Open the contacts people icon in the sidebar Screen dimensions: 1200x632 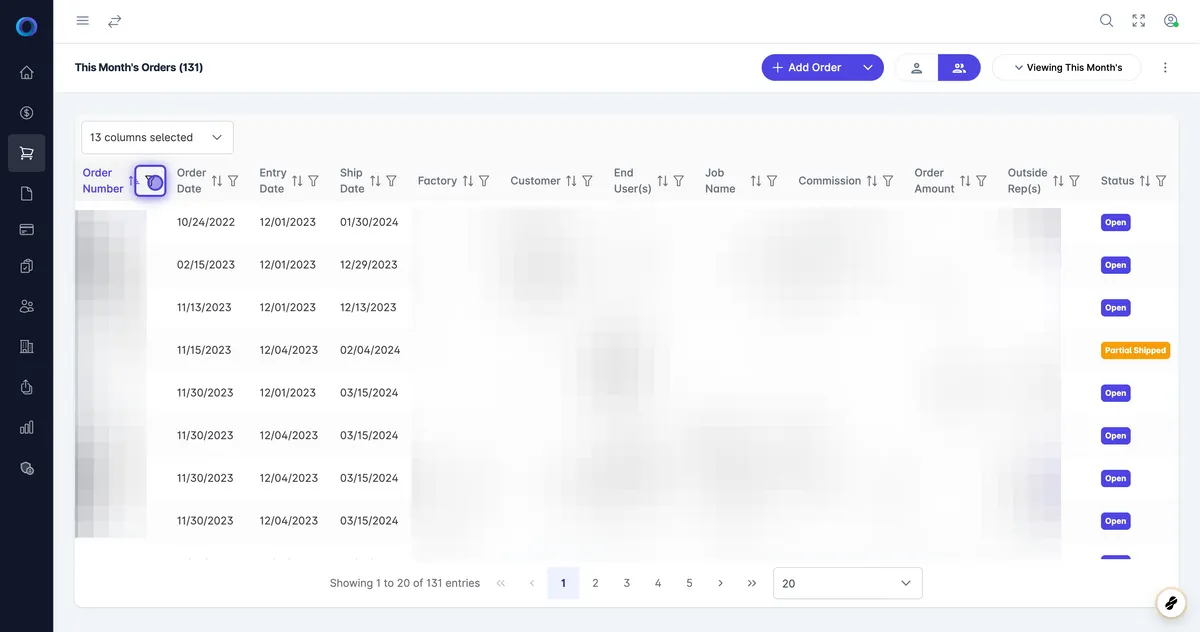(x=26, y=306)
